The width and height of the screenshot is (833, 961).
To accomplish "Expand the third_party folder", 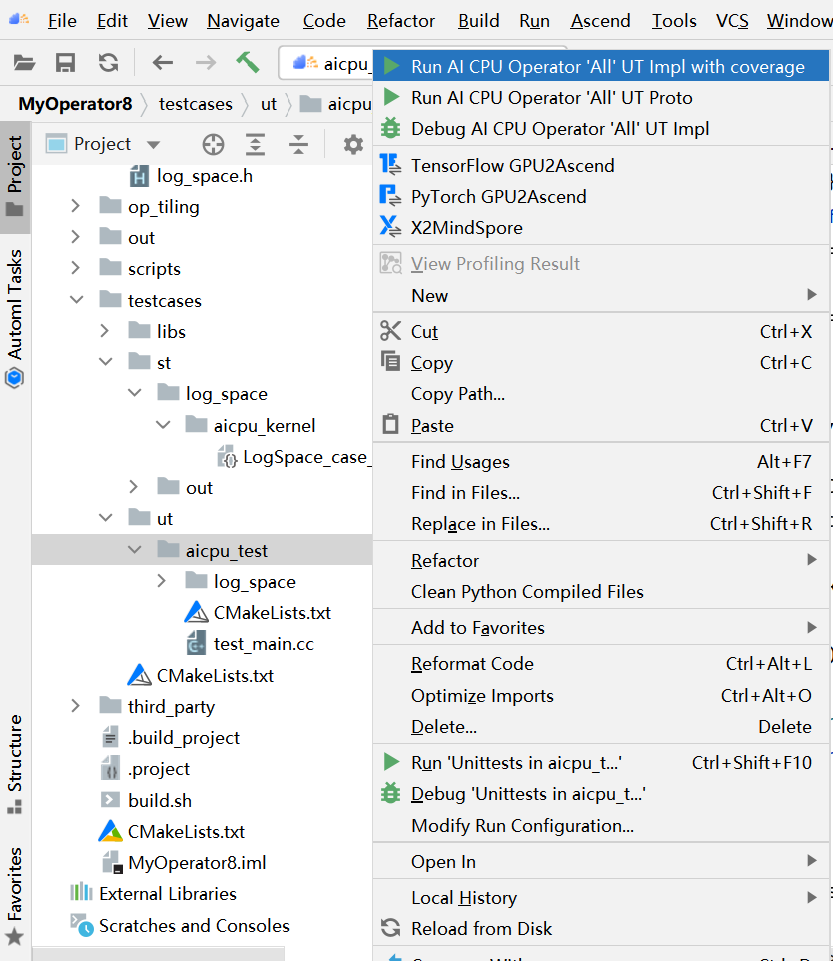I will point(75,706).
